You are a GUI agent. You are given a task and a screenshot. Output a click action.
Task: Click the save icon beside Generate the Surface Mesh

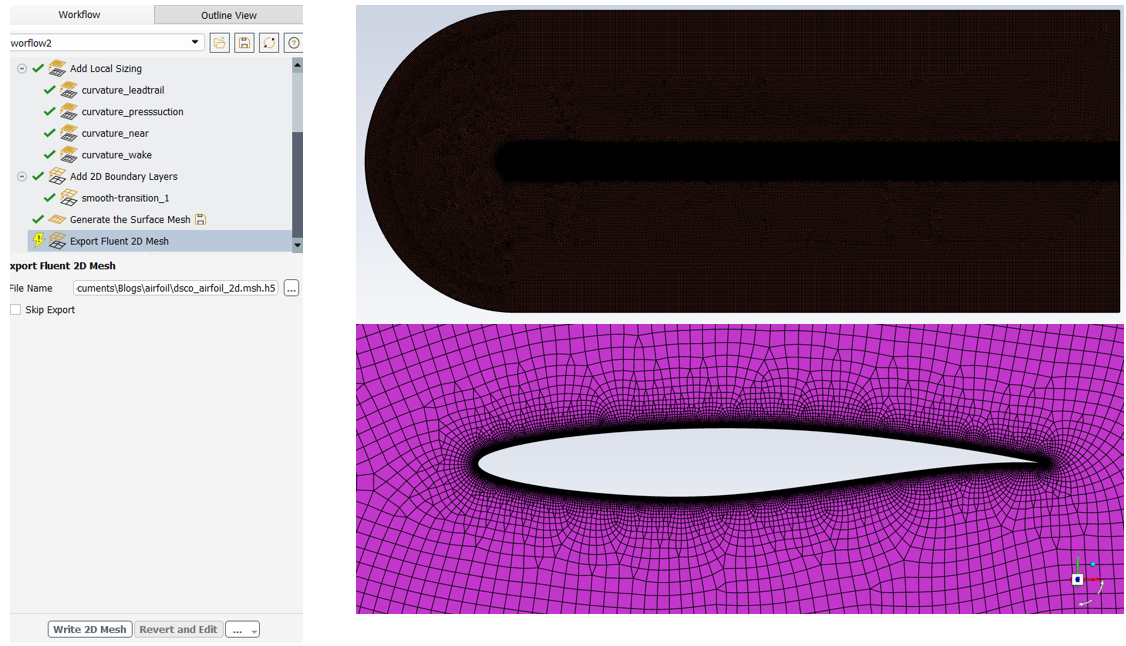pyautogui.click(x=200, y=220)
